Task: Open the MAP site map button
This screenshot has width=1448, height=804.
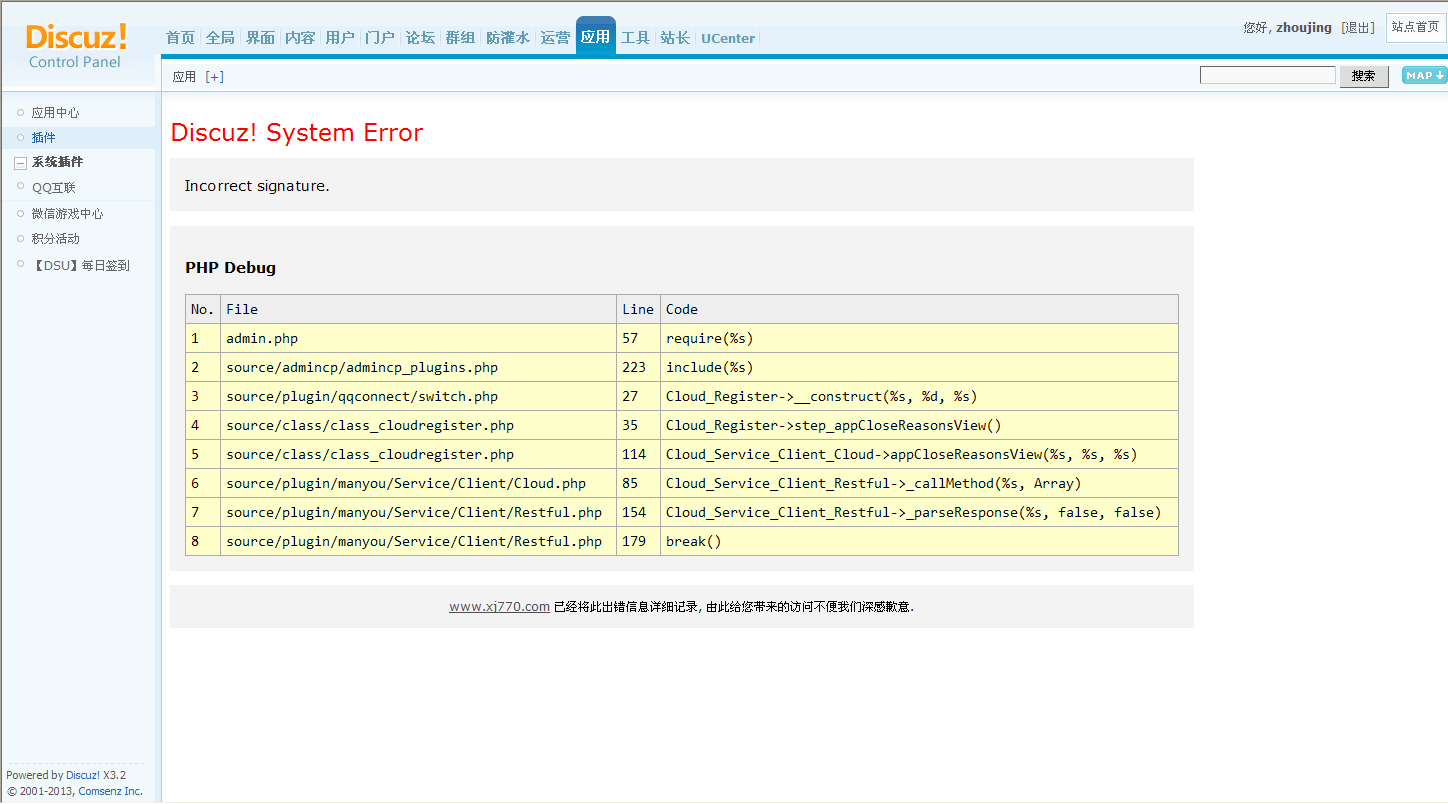Action: point(1424,76)
